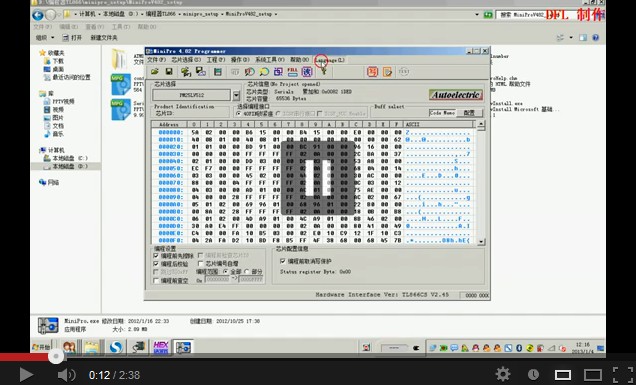Image resolution: width=636 pixels, height=385 pixels.
Task: Click the green chip icon in toolbar
Action: pos(218,72)
